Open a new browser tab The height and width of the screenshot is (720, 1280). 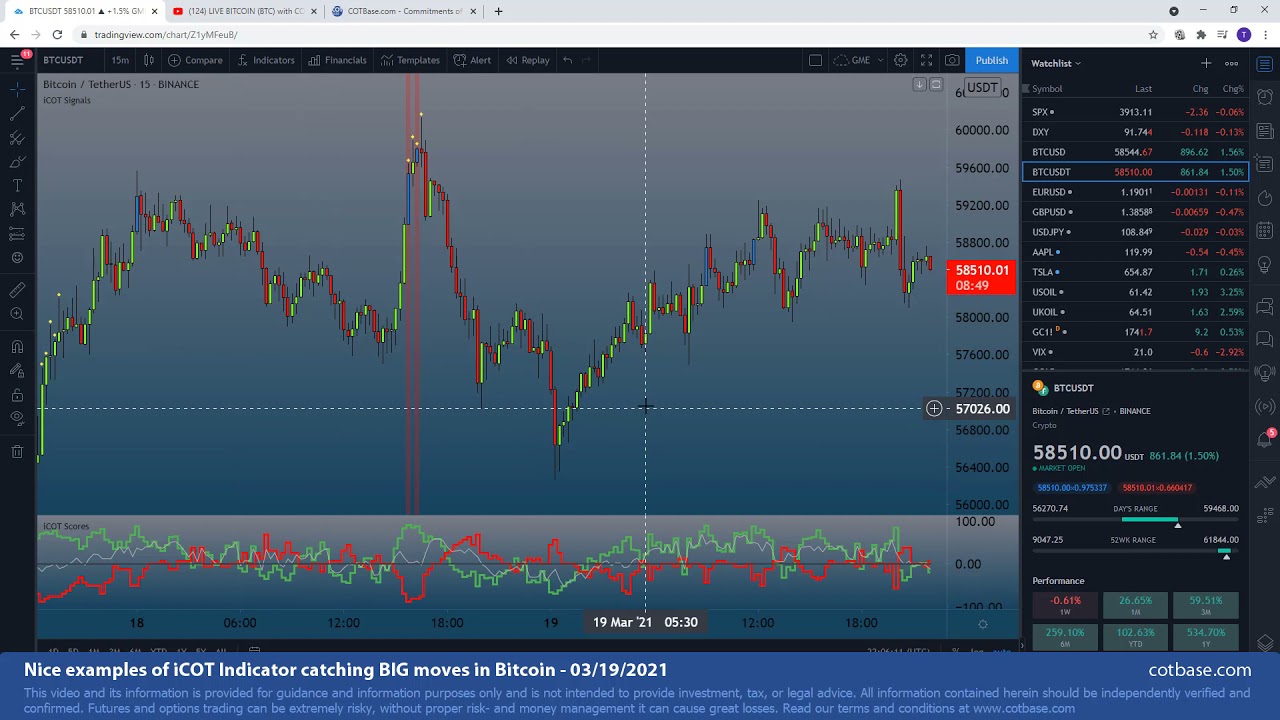[498, 11]
